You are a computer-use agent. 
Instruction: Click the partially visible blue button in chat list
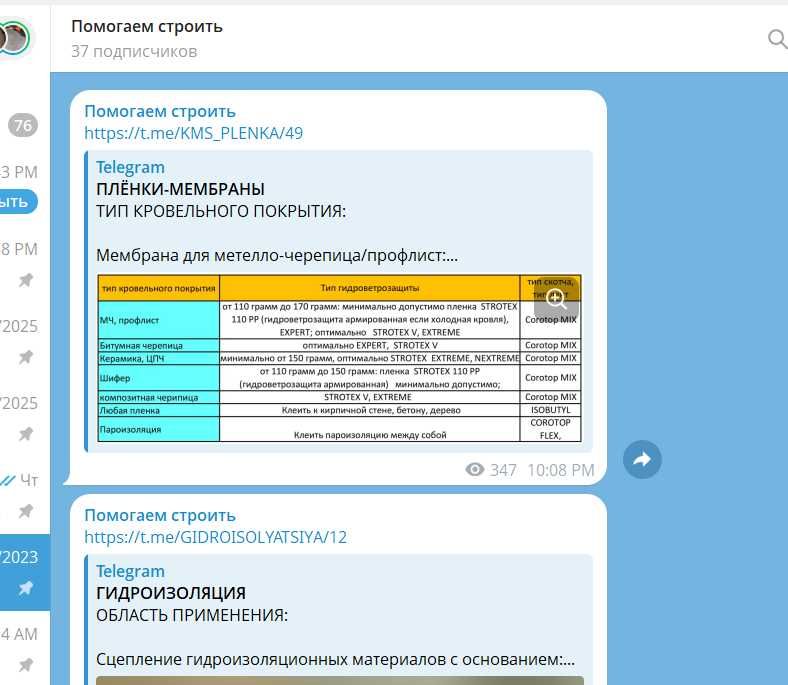tap(19, 202)
